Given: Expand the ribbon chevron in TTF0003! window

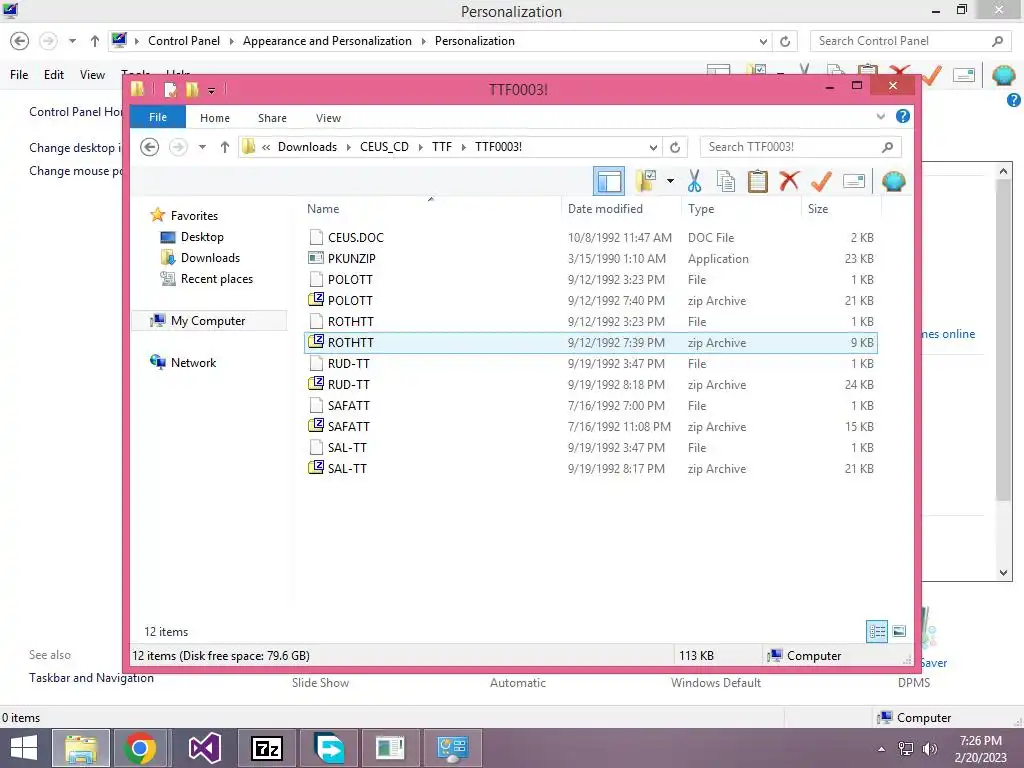Looking at the screenshot, I should point(880,116).
